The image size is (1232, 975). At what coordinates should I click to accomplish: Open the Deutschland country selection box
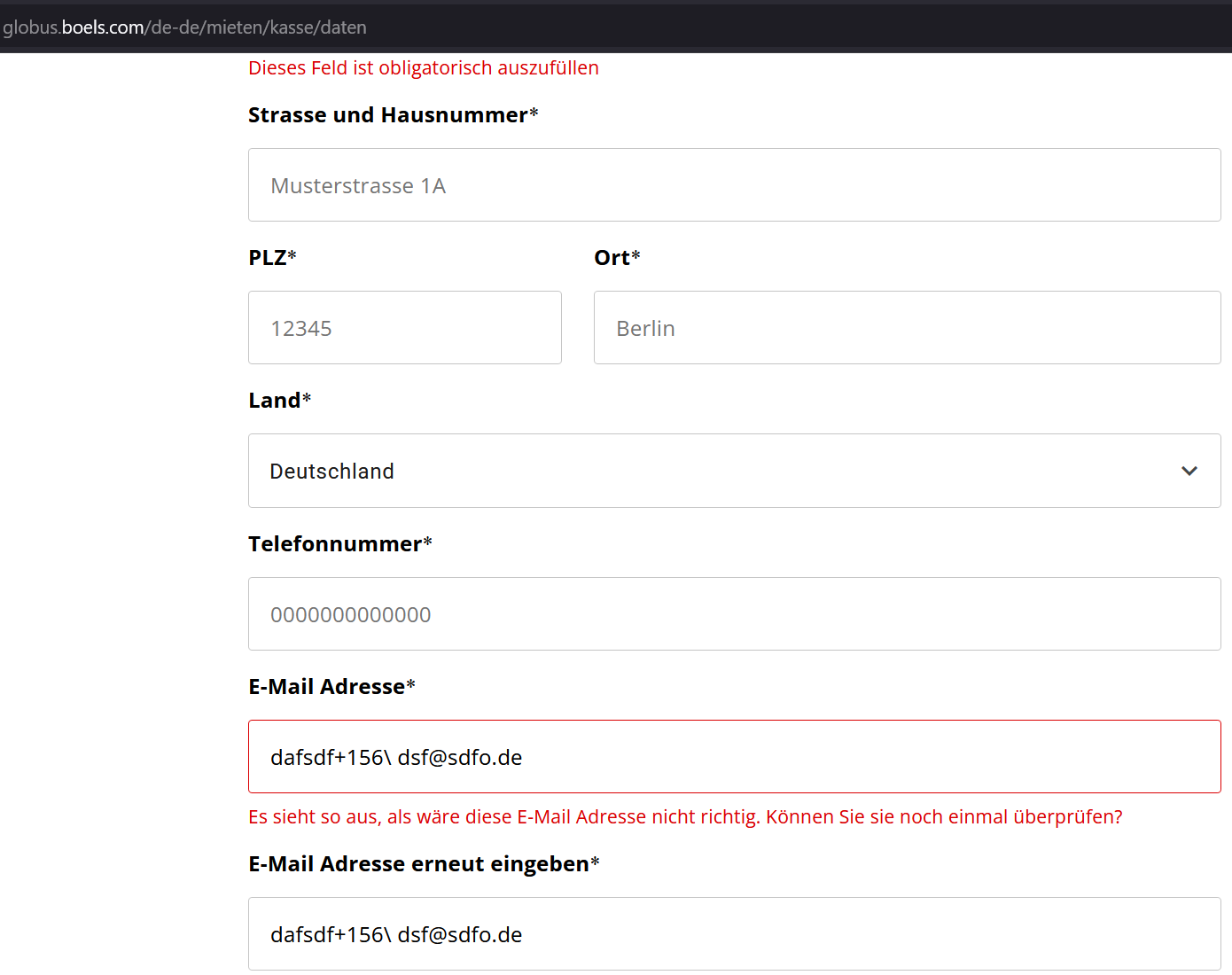(x=709, y=471)
